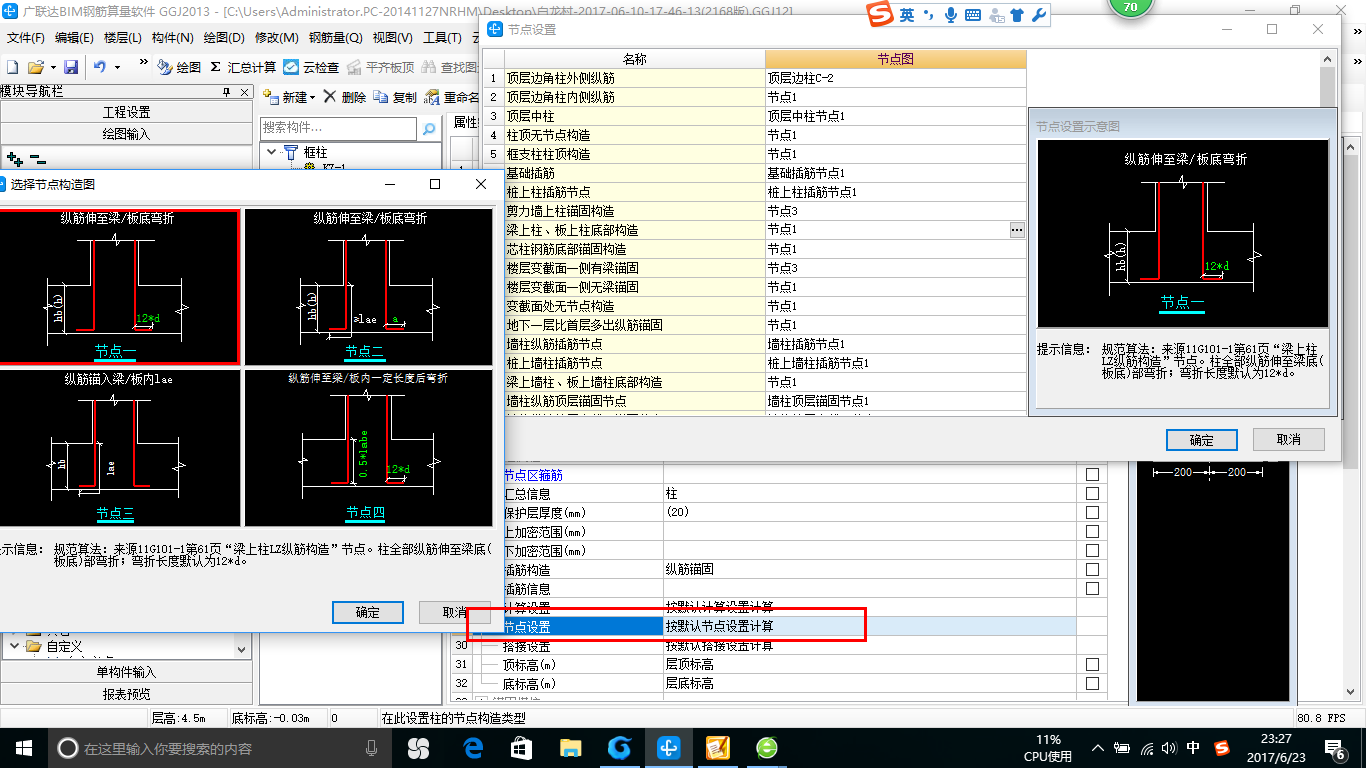Open Windows Store from taskbar
The image size is (1366, 768).
click(x=521, y=748)
